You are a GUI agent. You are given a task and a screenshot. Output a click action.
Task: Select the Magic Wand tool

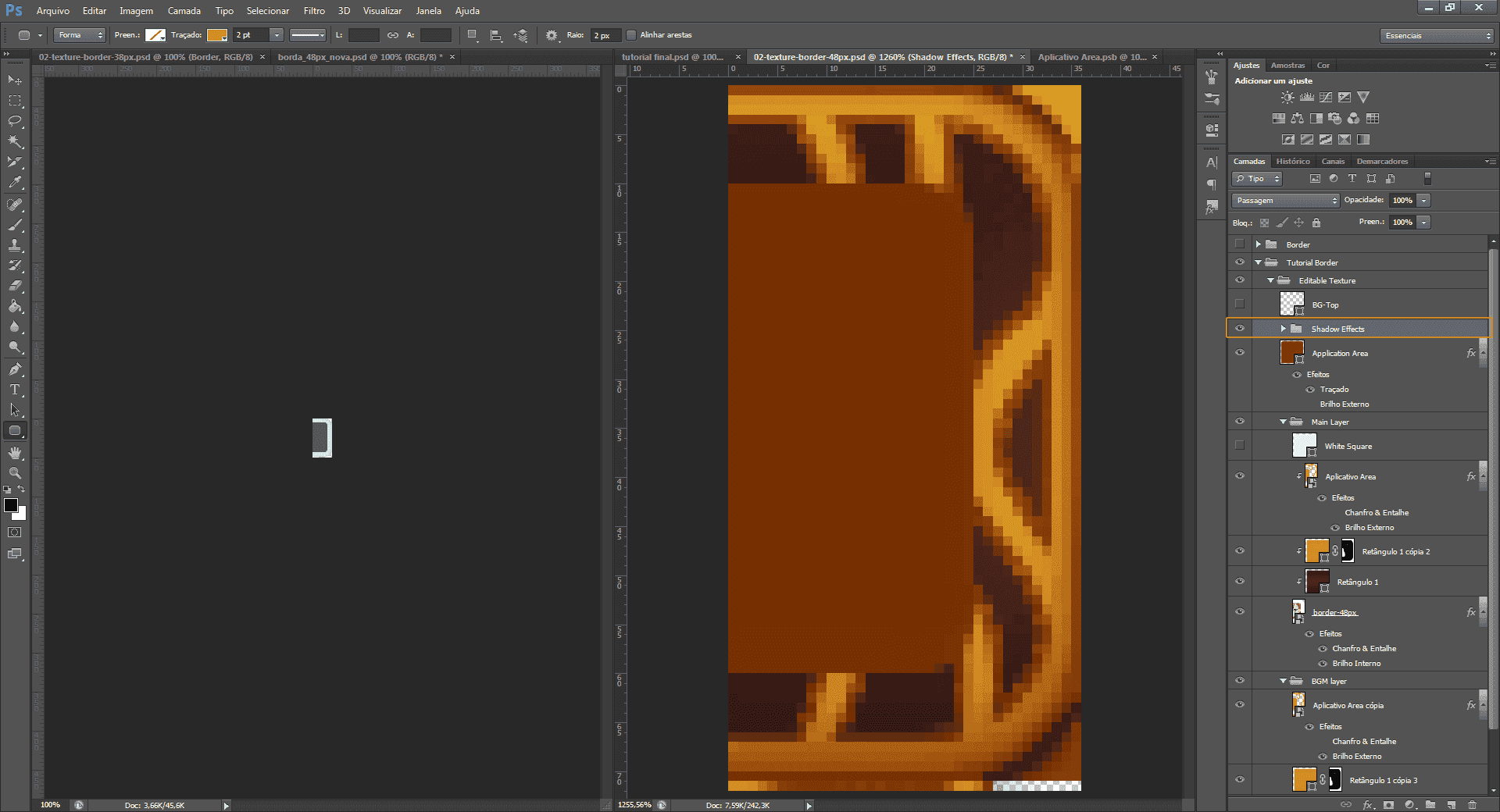point(15,141)
